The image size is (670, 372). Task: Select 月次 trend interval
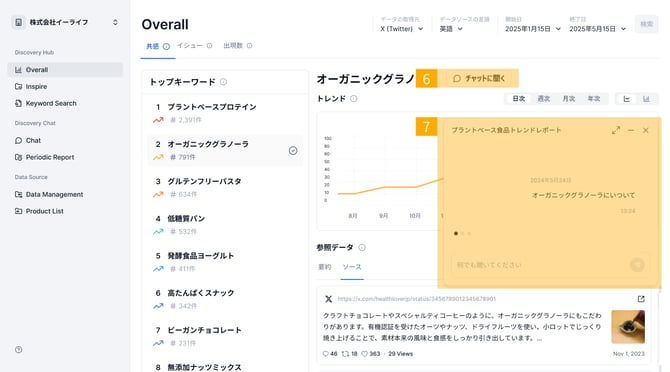click(x=568, y=99)
